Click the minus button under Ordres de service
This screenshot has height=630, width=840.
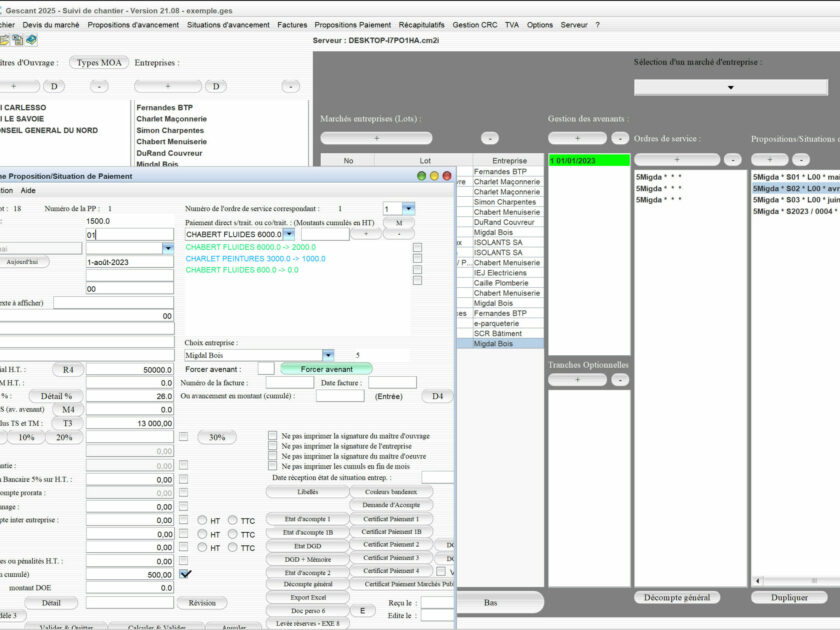tap(732, 160)
